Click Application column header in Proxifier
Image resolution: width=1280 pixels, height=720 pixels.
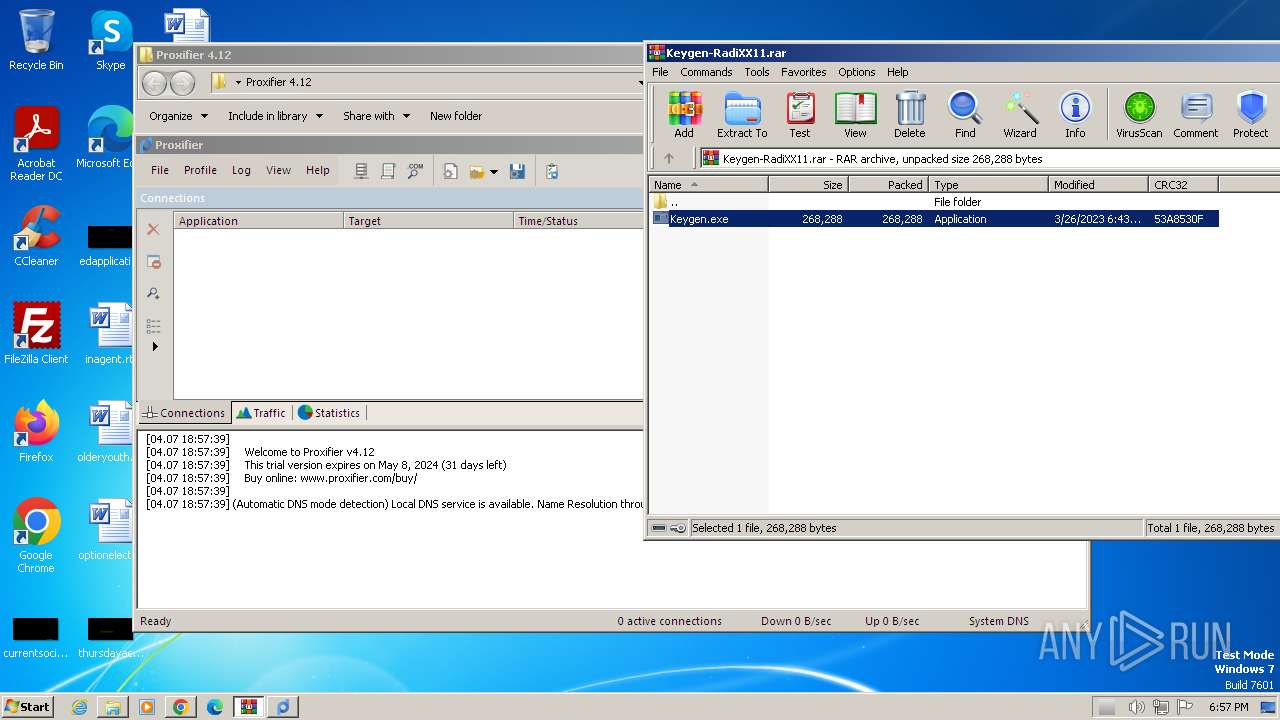pos(258,221)
